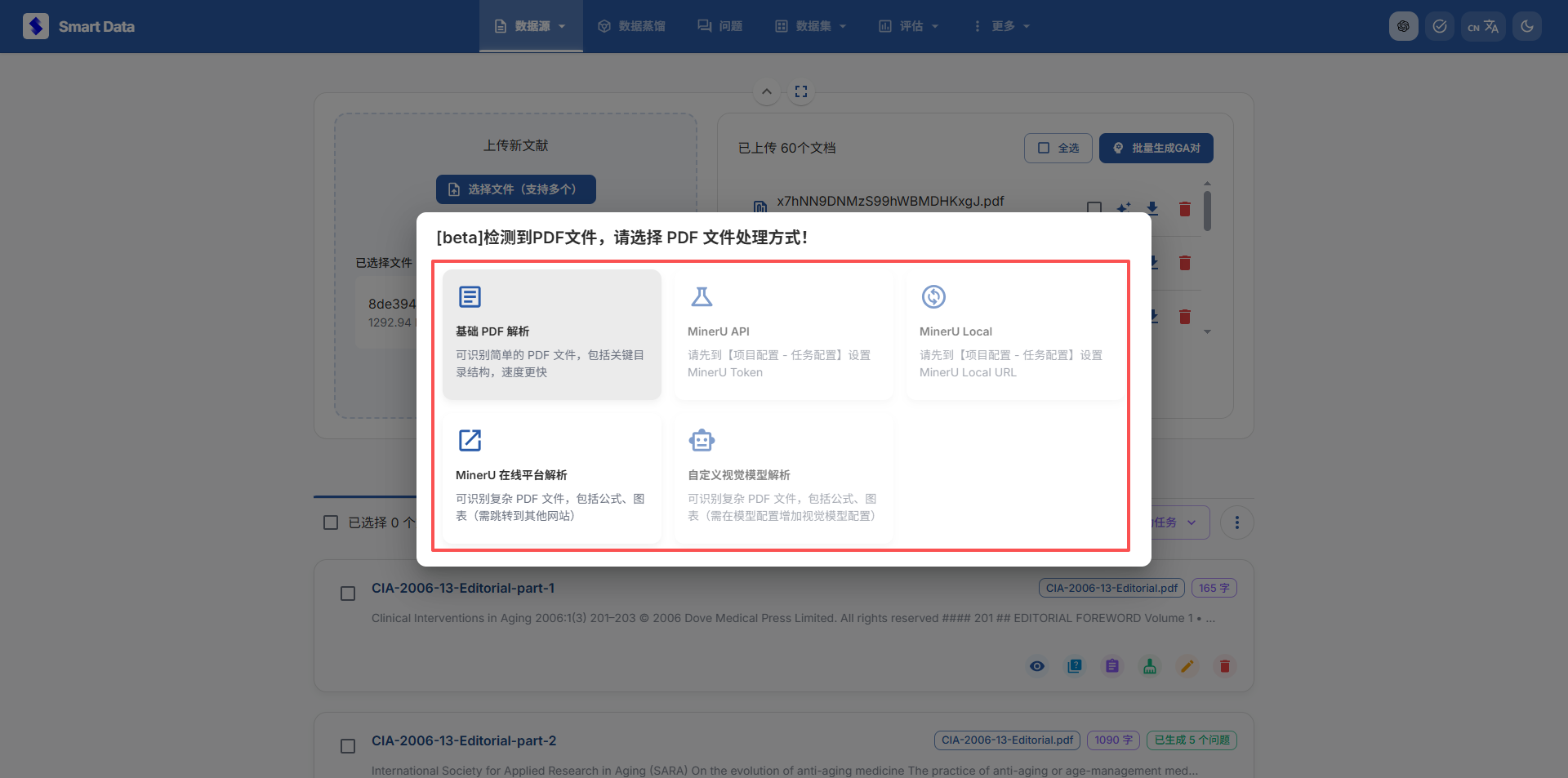Tick the CIA-2006-13-Editorial-part-1 checkbox

point(348,594)
